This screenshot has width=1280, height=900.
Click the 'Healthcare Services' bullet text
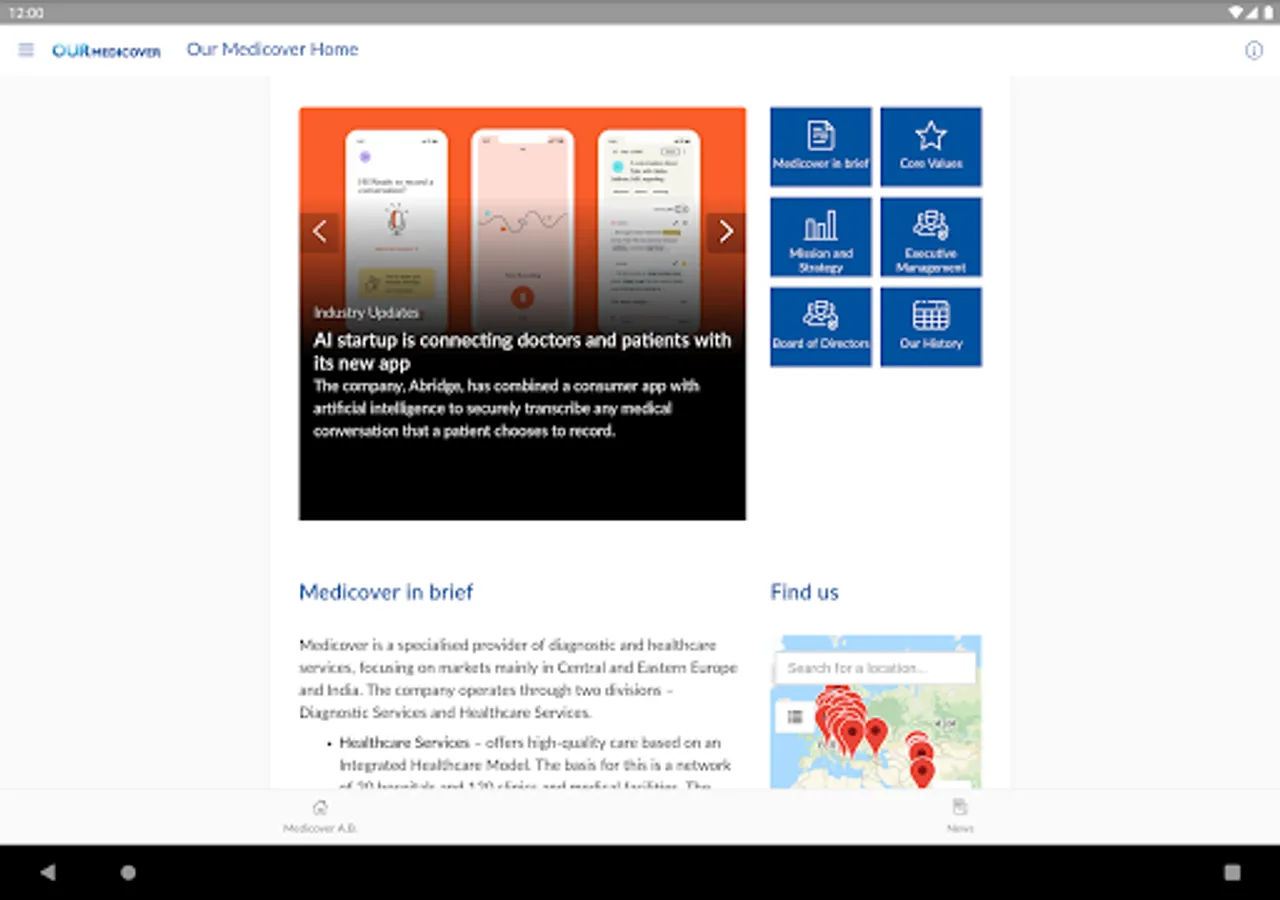(404, 743)
